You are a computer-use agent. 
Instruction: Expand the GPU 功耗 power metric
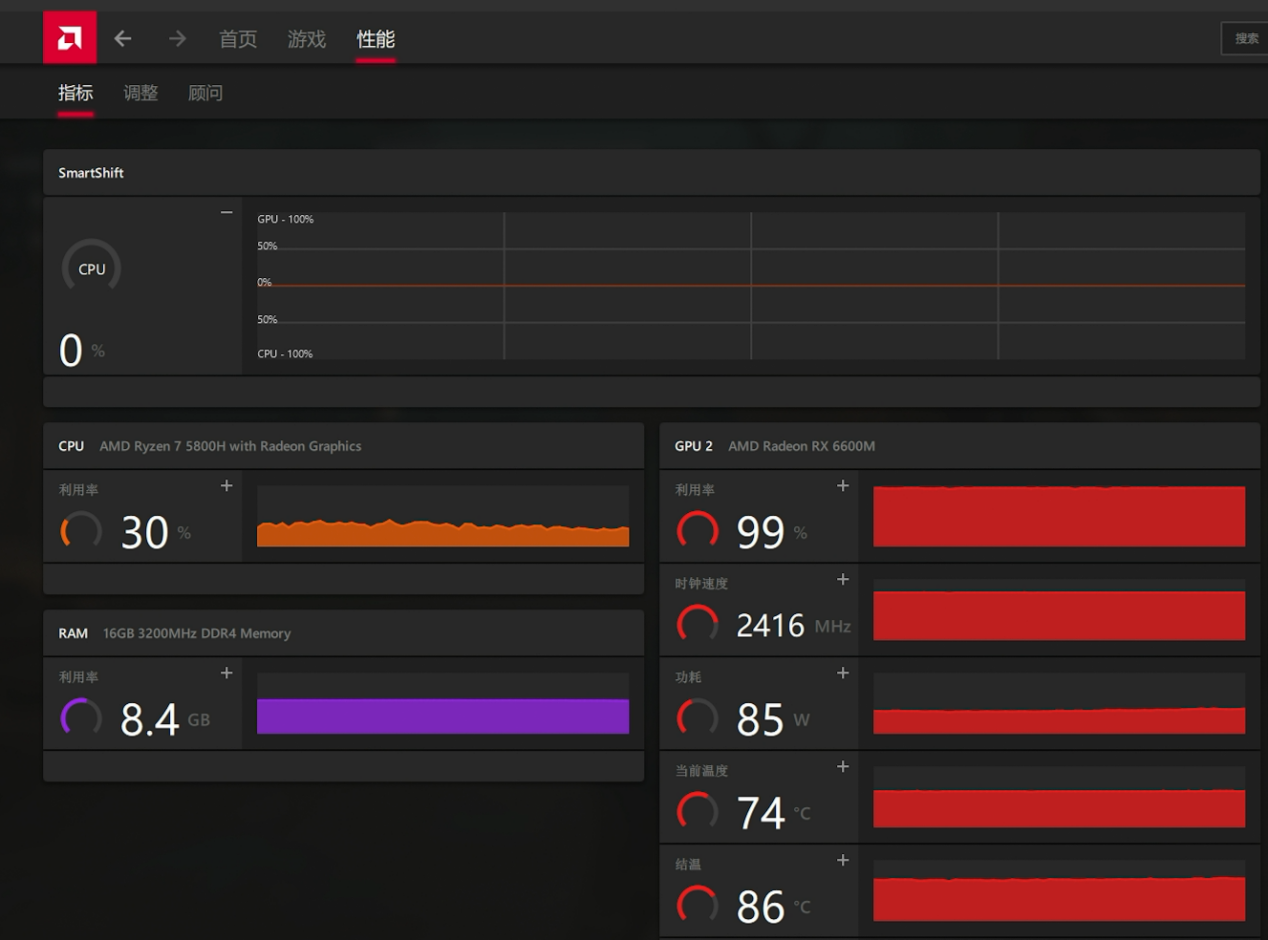pyautogui.click(x=843, y=673)
